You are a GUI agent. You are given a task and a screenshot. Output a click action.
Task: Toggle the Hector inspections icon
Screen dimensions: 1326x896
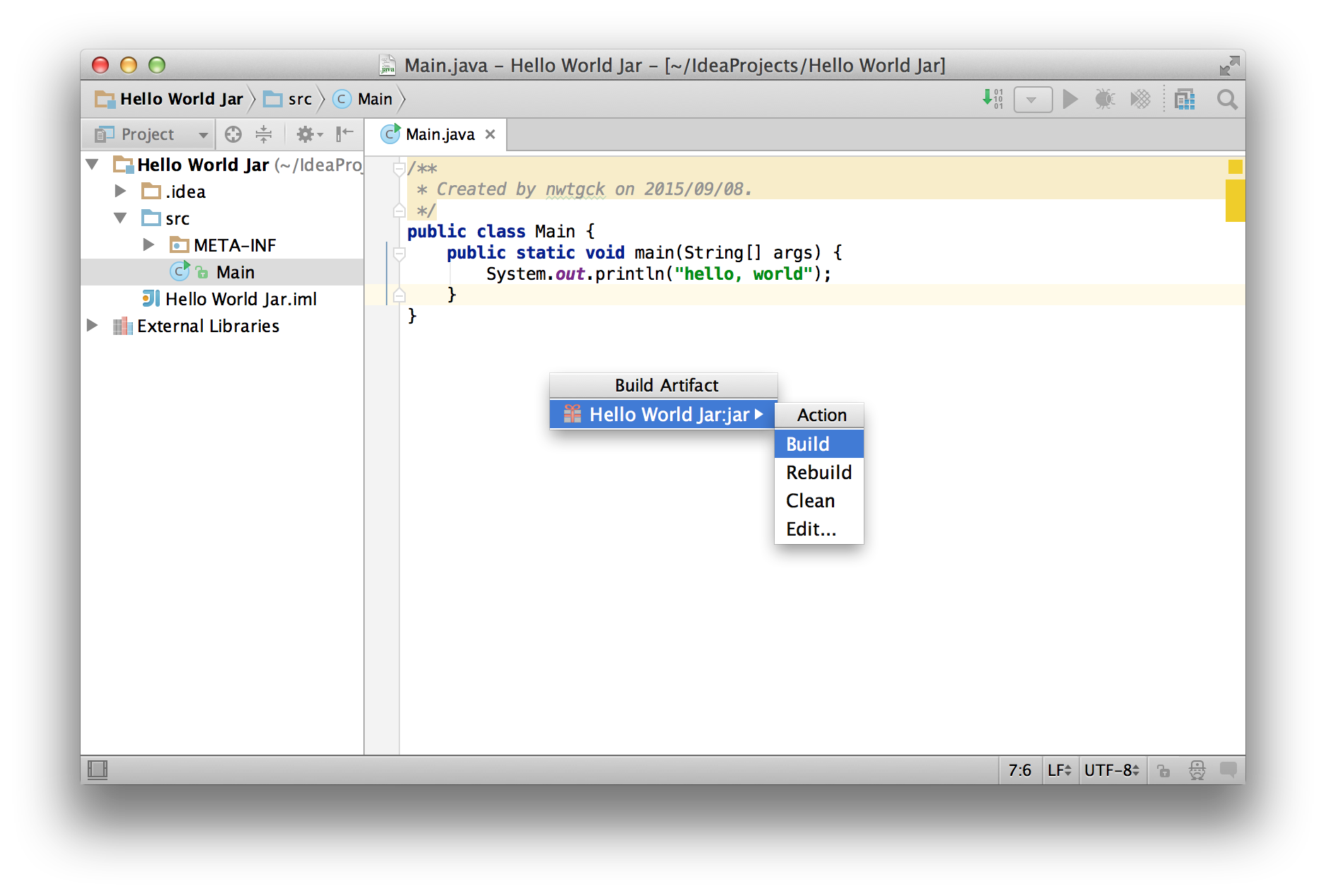(1197, 770)
